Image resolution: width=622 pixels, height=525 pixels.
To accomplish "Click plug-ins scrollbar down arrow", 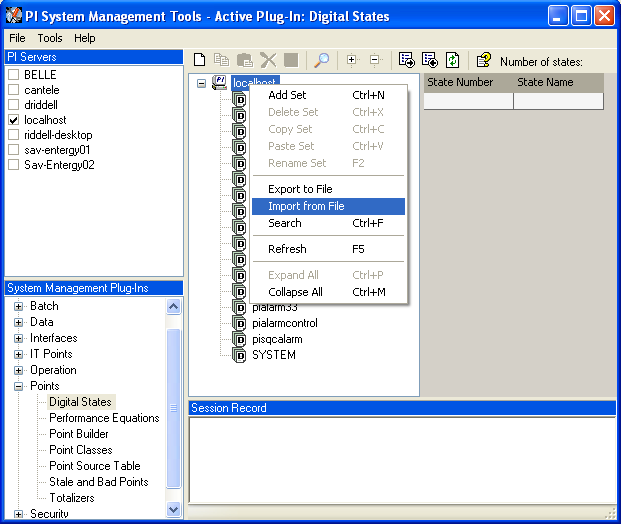I will tap(173, 509).
